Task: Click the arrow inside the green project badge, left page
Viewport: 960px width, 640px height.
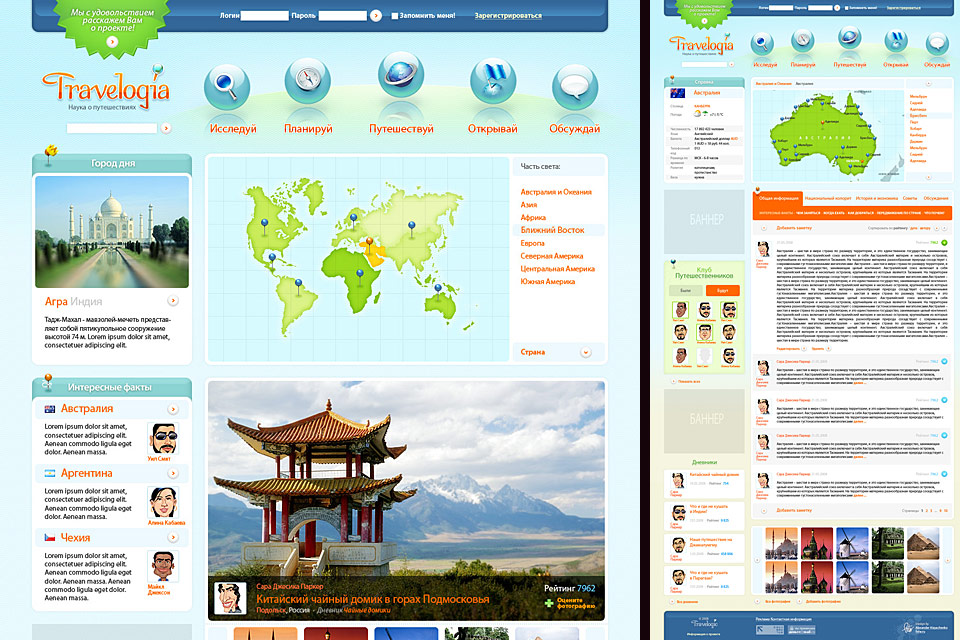Action: 112,42
